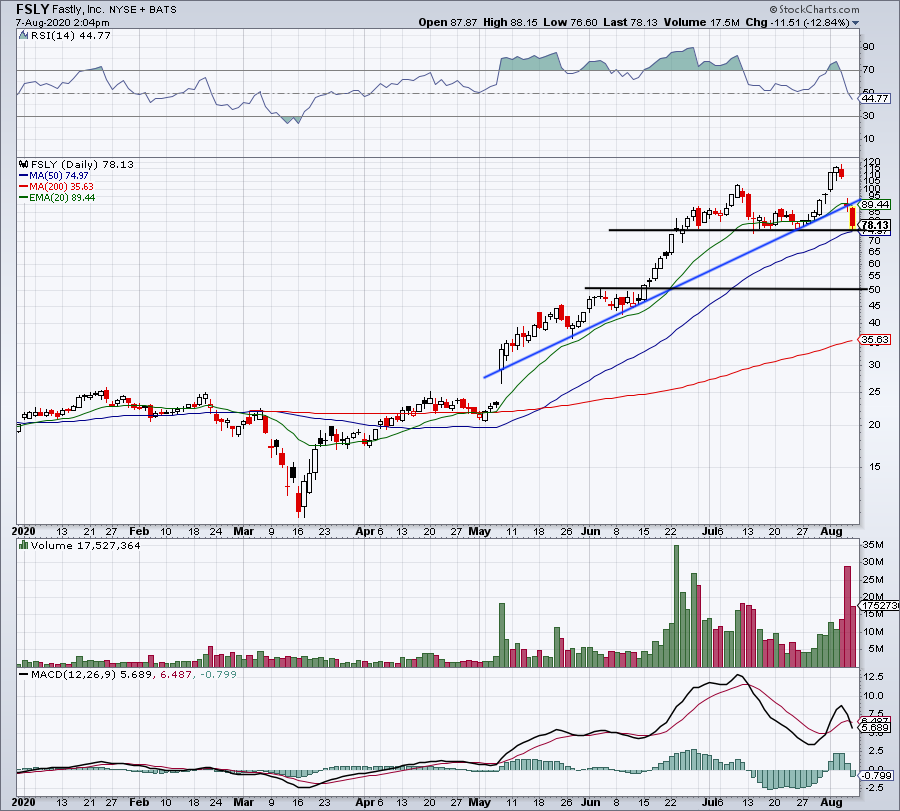Viewport: 900px width, 811px height.
Task: Click the 35.63 MA(200) tag on the right axis
Action: point(875,339)
